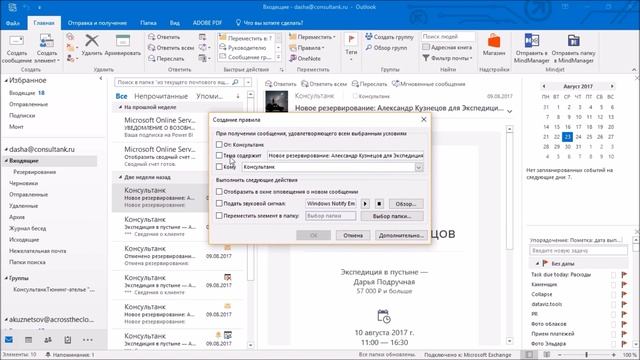
Task: Open the Папка ribbon tab
Action: pyautogui.click(x=148, y=23)
